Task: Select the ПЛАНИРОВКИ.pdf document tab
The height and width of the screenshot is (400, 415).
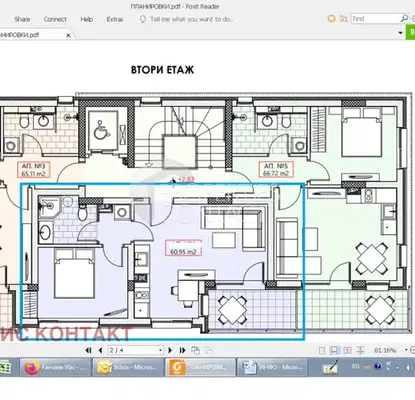Action: (x=32, y=35)
